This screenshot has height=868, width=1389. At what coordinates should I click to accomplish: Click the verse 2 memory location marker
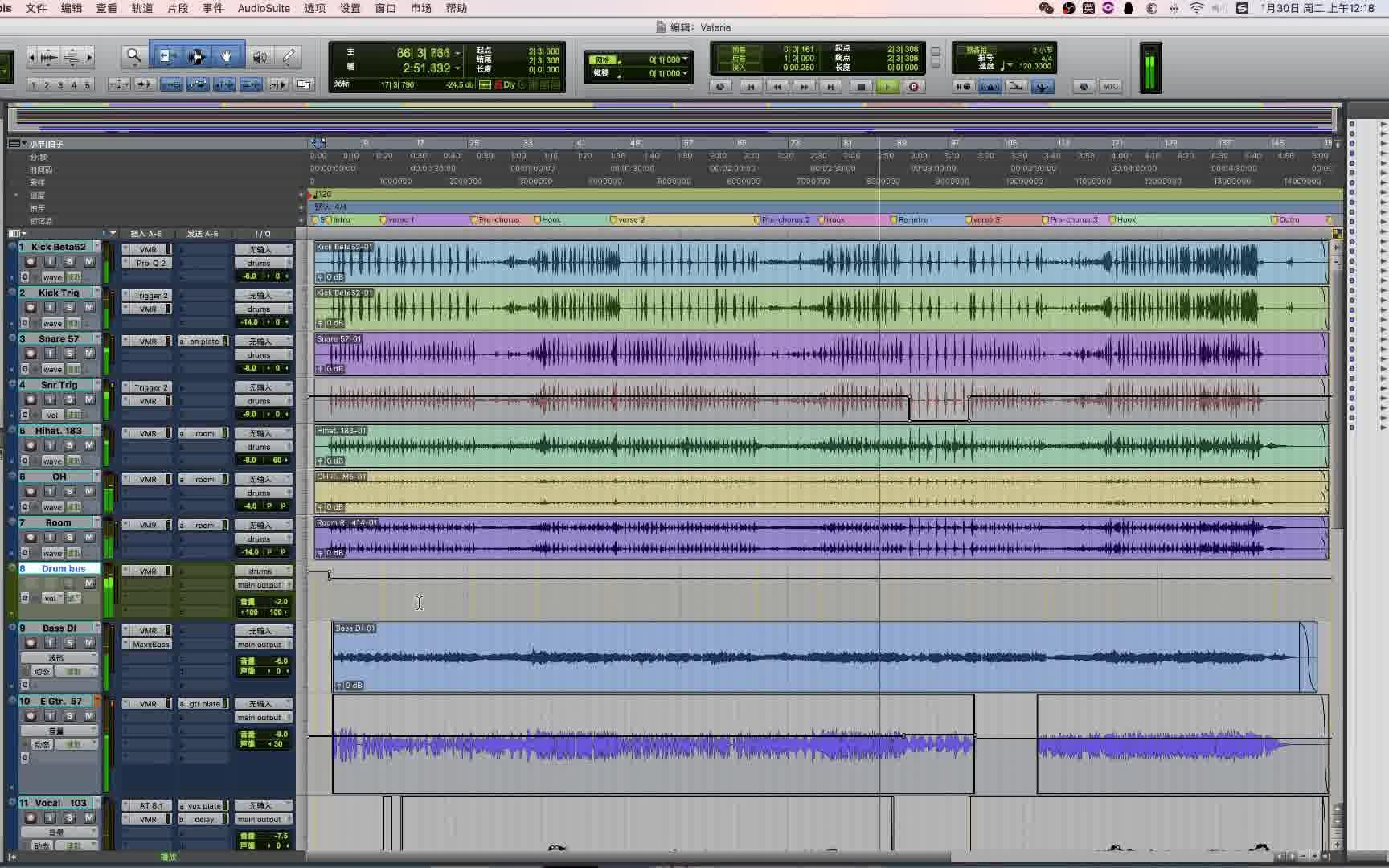[628, 219]
